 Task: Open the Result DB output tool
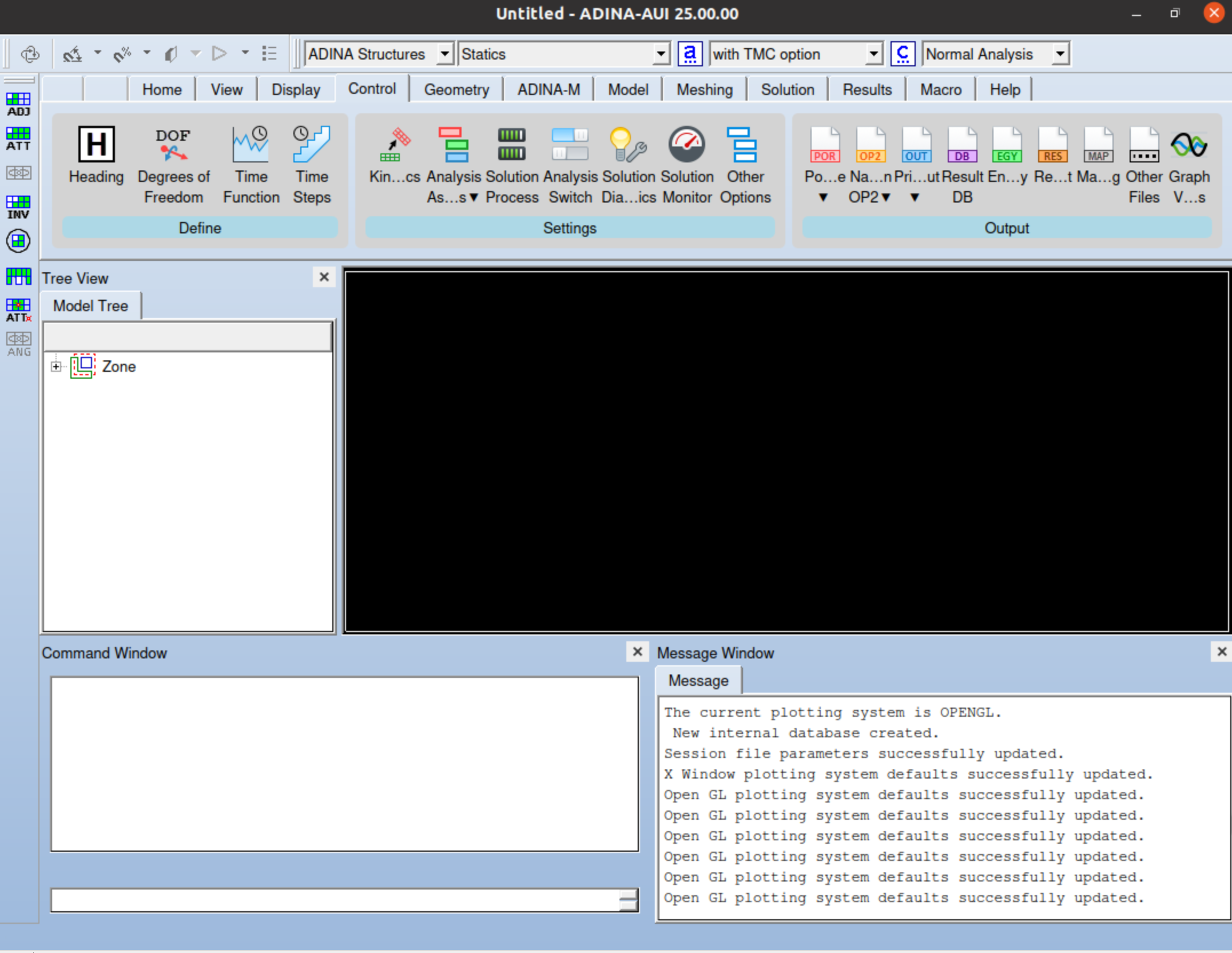coord(962,165)
